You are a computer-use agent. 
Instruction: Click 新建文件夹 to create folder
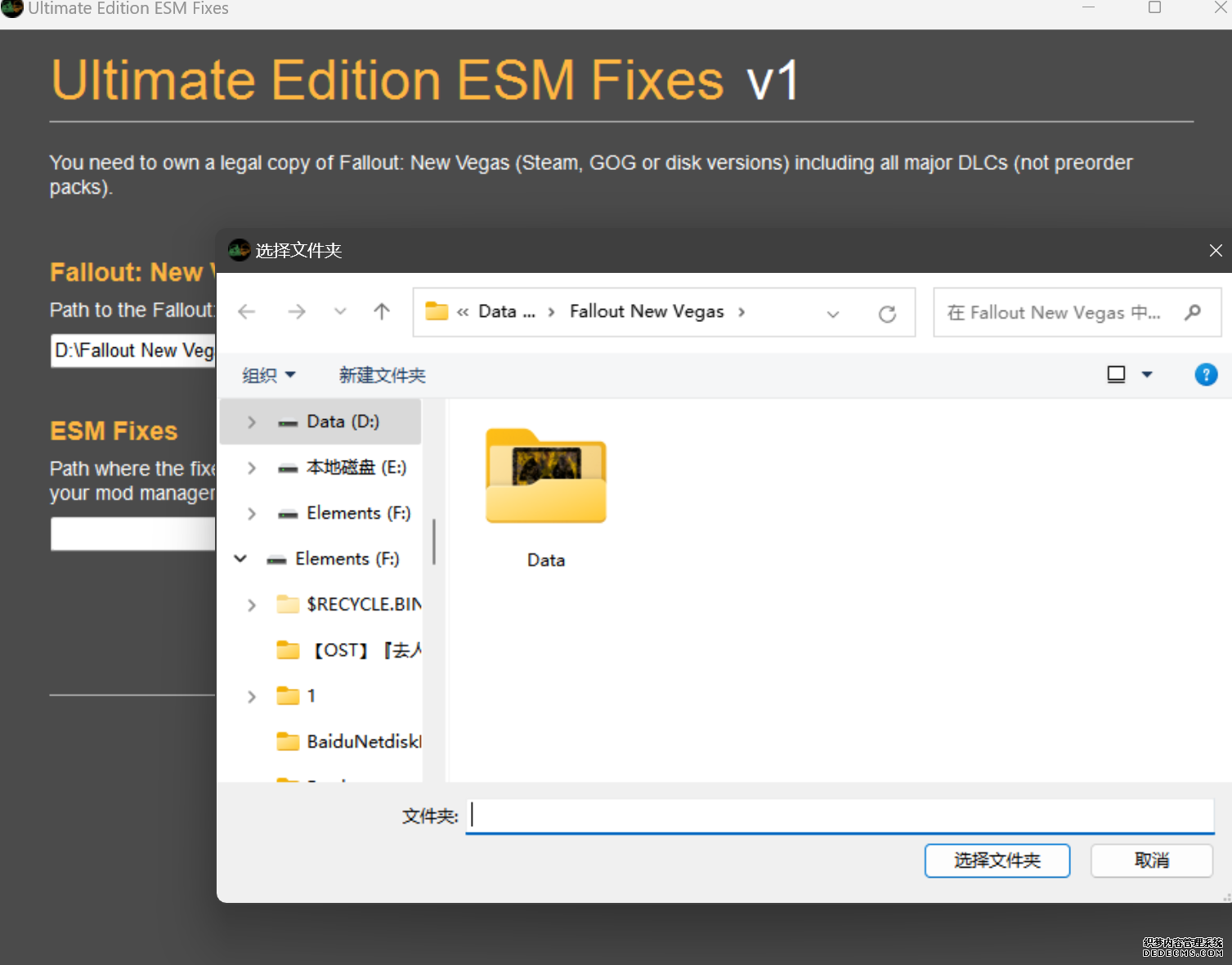[x=382, y=375]
